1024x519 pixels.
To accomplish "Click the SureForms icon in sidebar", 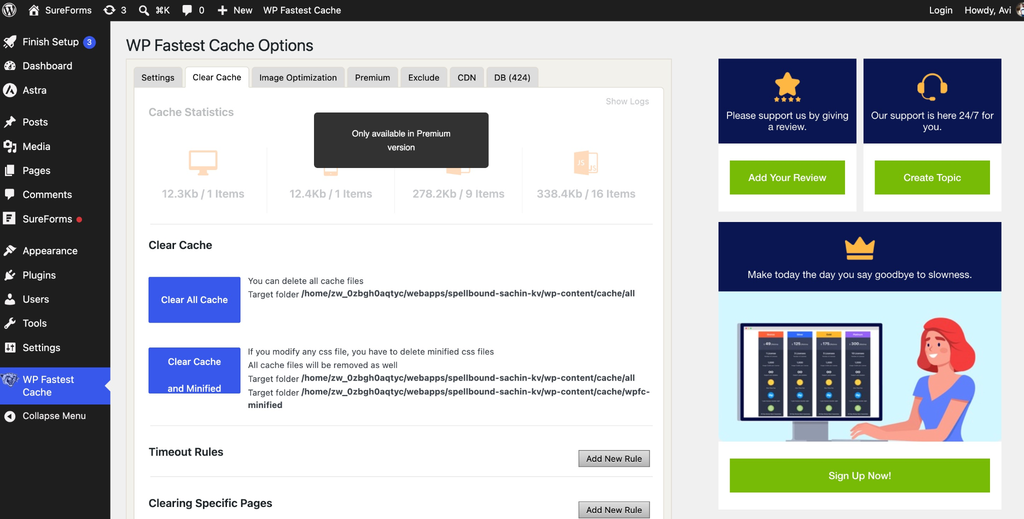I will pyautogui.click(x=10, y=219).
